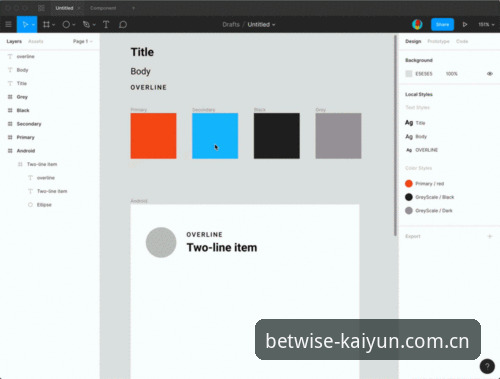The width and height of the screenshot is (500, 379).
Task: Click the Body text on canvas
Action: [x=140, y=71]
